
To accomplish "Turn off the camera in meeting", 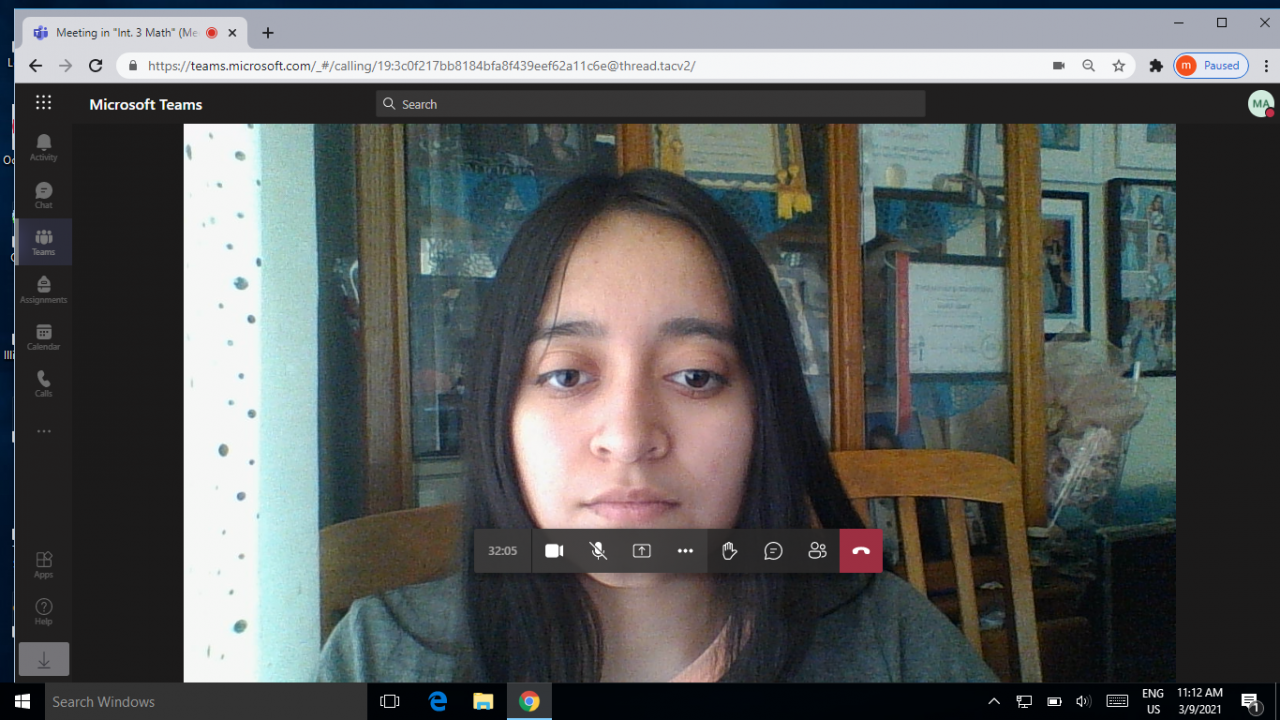I will [554, 551].
